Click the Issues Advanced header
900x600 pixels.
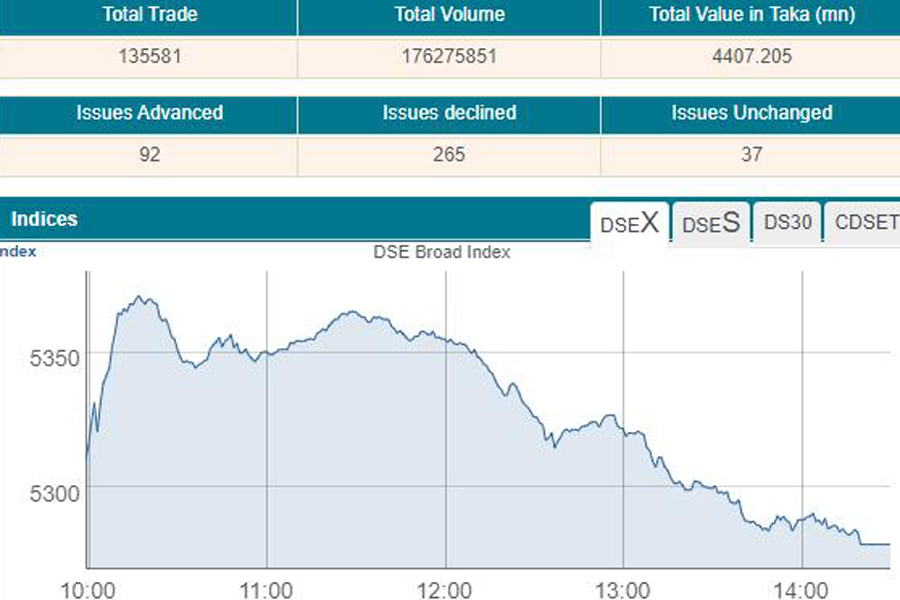[149, 113]
